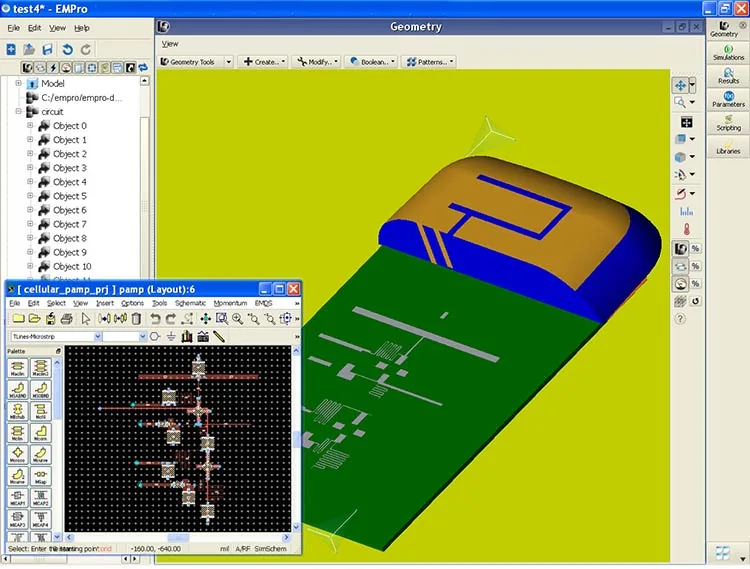Open the Scripting panel icon
Screen dimensions: 750x569
[x=728, y=122]
